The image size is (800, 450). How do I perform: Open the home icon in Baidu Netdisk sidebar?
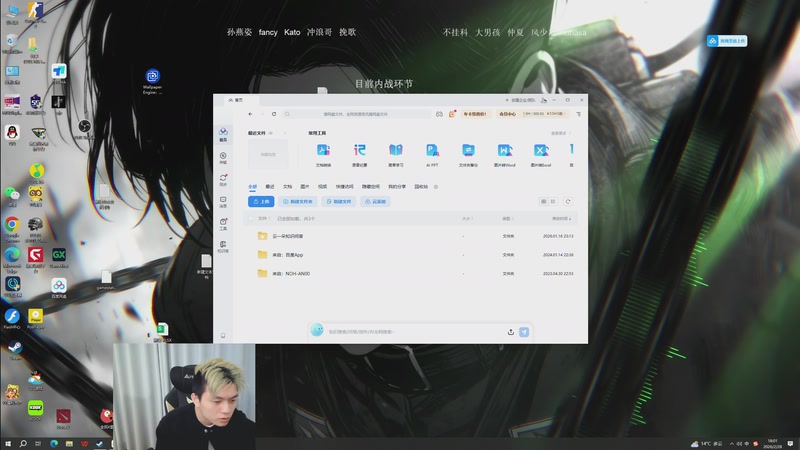coord(223,135)
